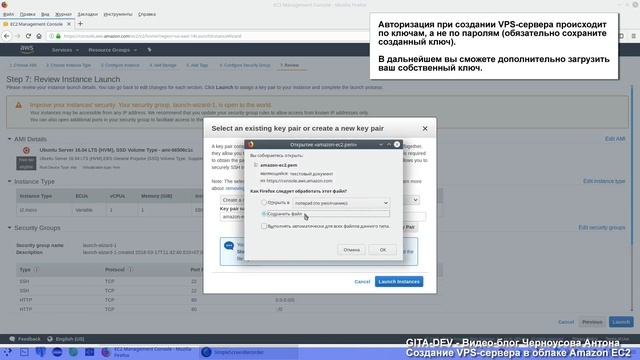Open the start menu icon in taskbar
This screenshot has height=360, width=640.
(x=7, y=352)
